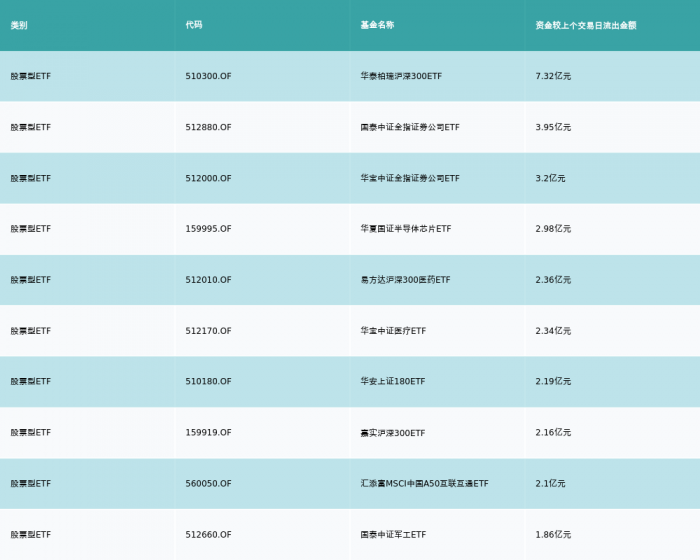
Task: Click 股票型ETF in the 512170.OF row
Action: click(31, 331)
